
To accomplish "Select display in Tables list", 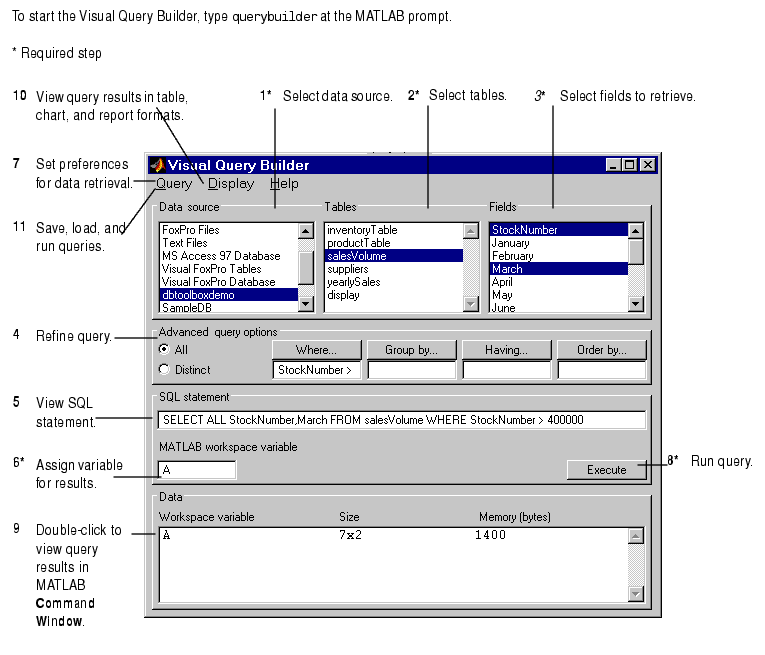I will point(394,295).
